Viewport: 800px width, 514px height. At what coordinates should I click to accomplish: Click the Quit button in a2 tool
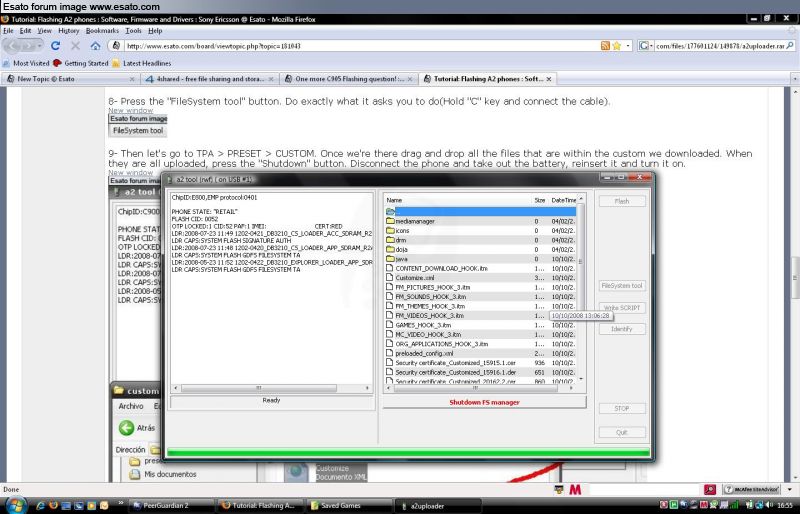coord(621,432)
